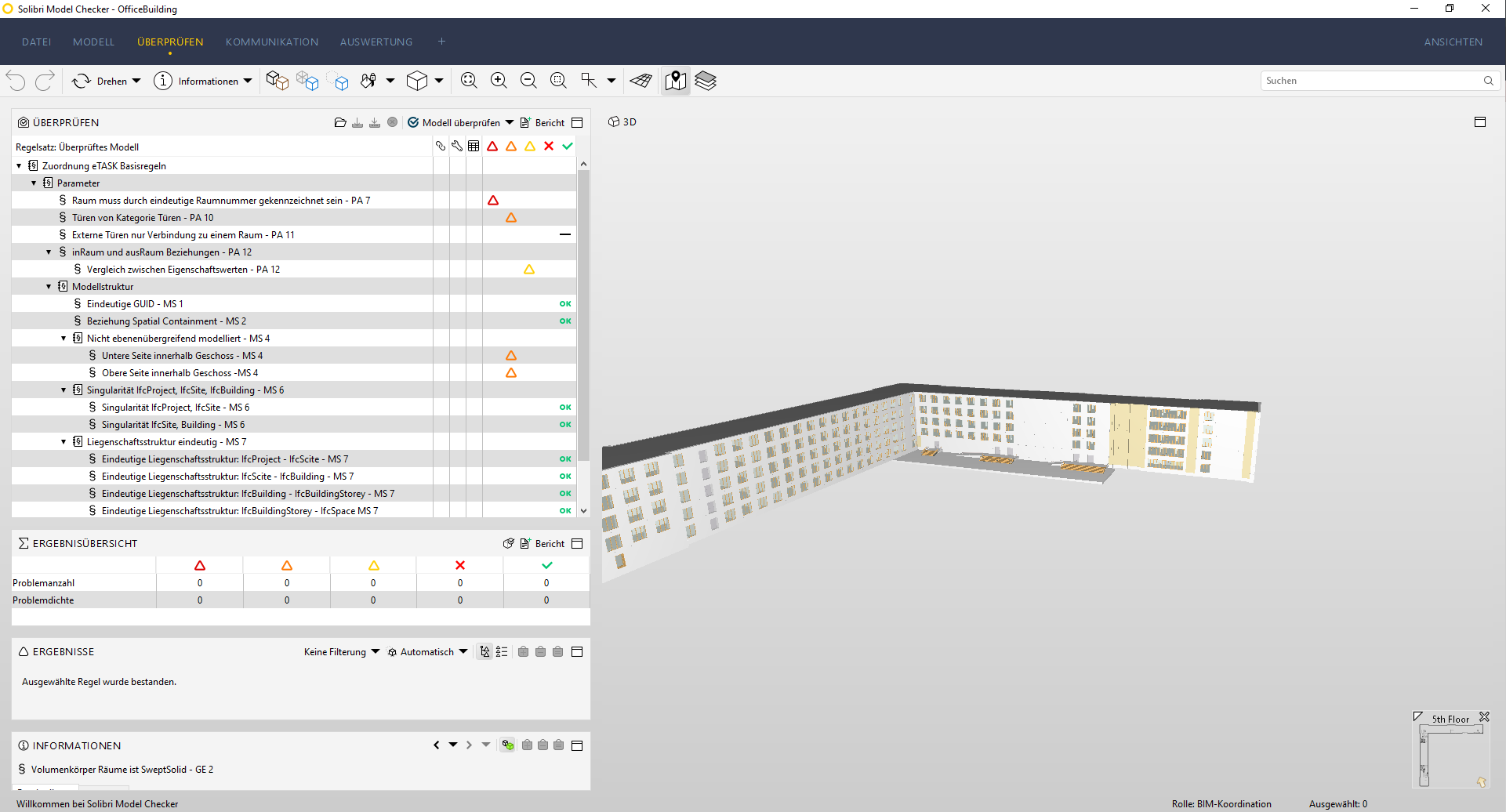This screenshot has height=812, width=1506.
Task: Click the zoom in magnifier
Action: [499, 81]
